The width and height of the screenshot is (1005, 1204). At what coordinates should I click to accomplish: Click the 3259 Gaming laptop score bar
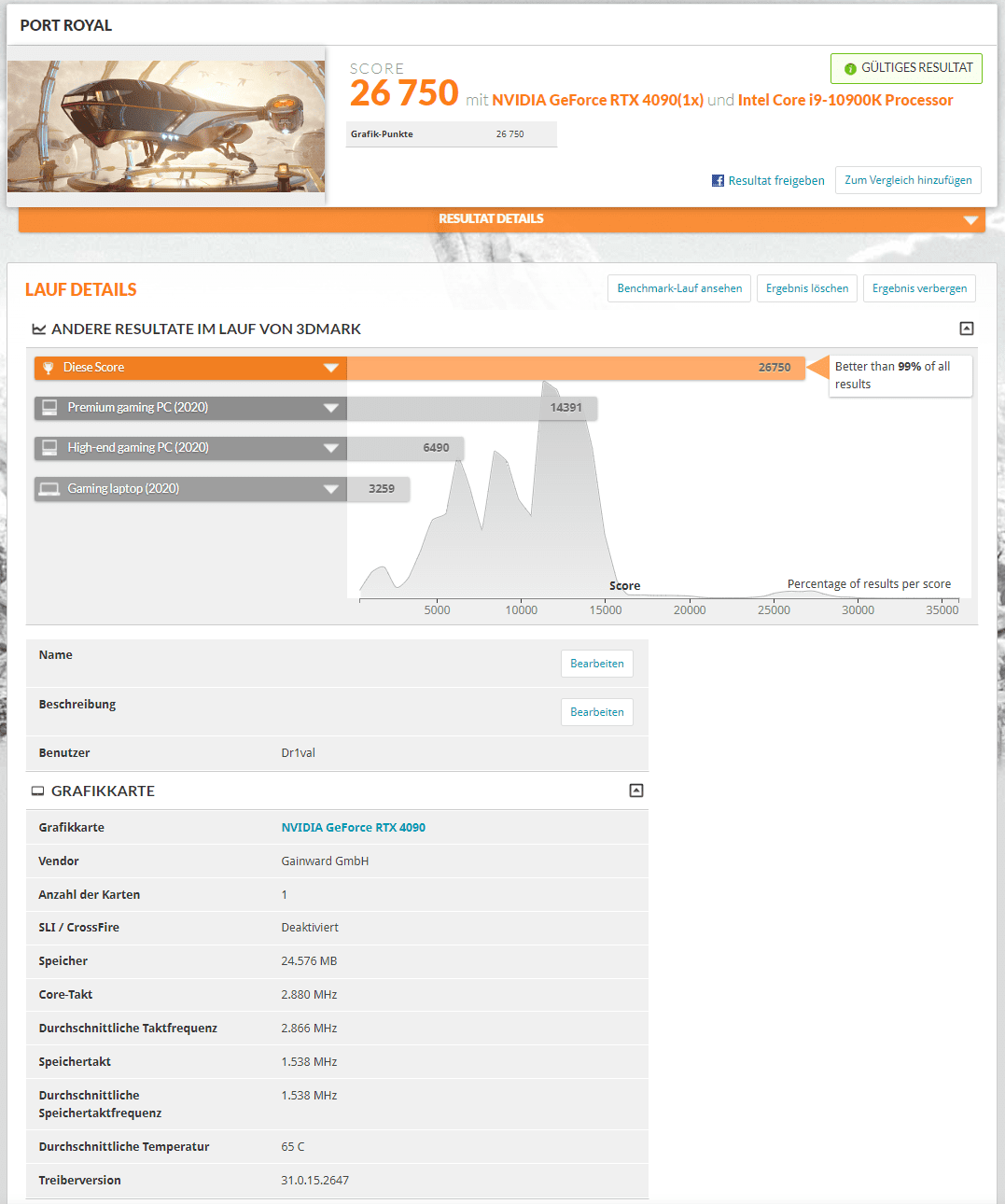coord(378,489)
